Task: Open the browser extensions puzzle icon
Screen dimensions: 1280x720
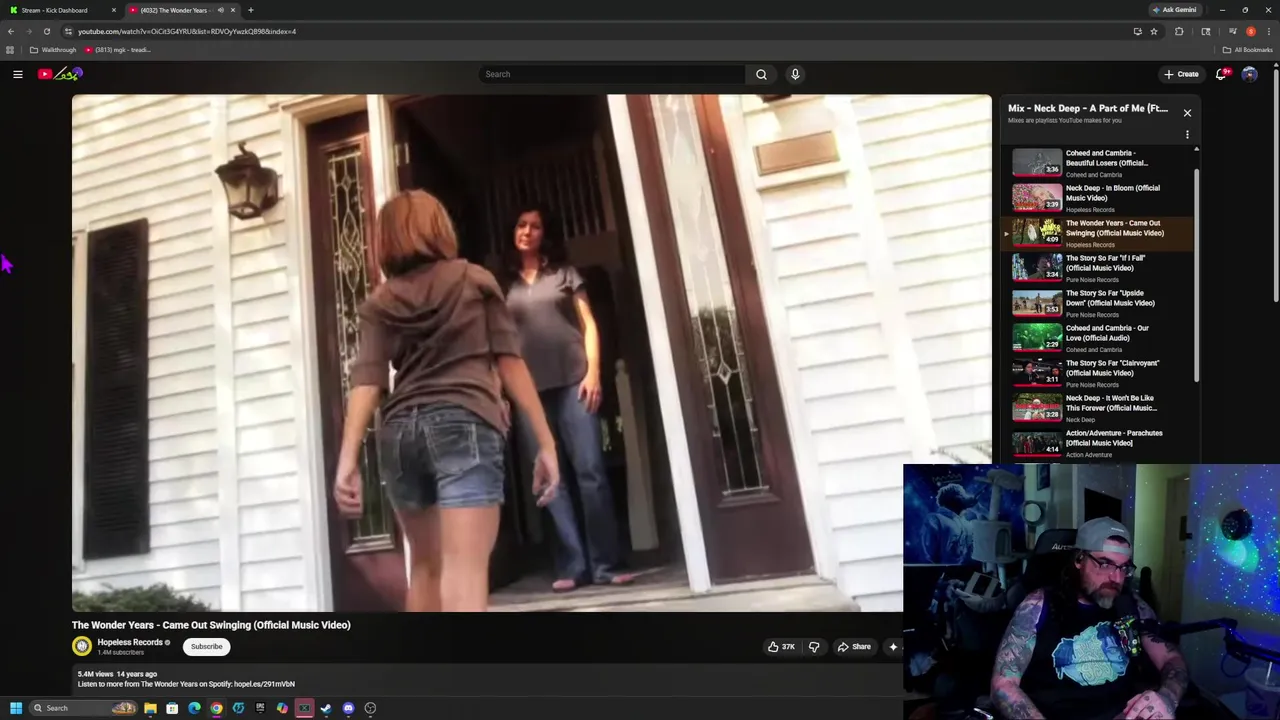Action: click(x=1179, y=31)
